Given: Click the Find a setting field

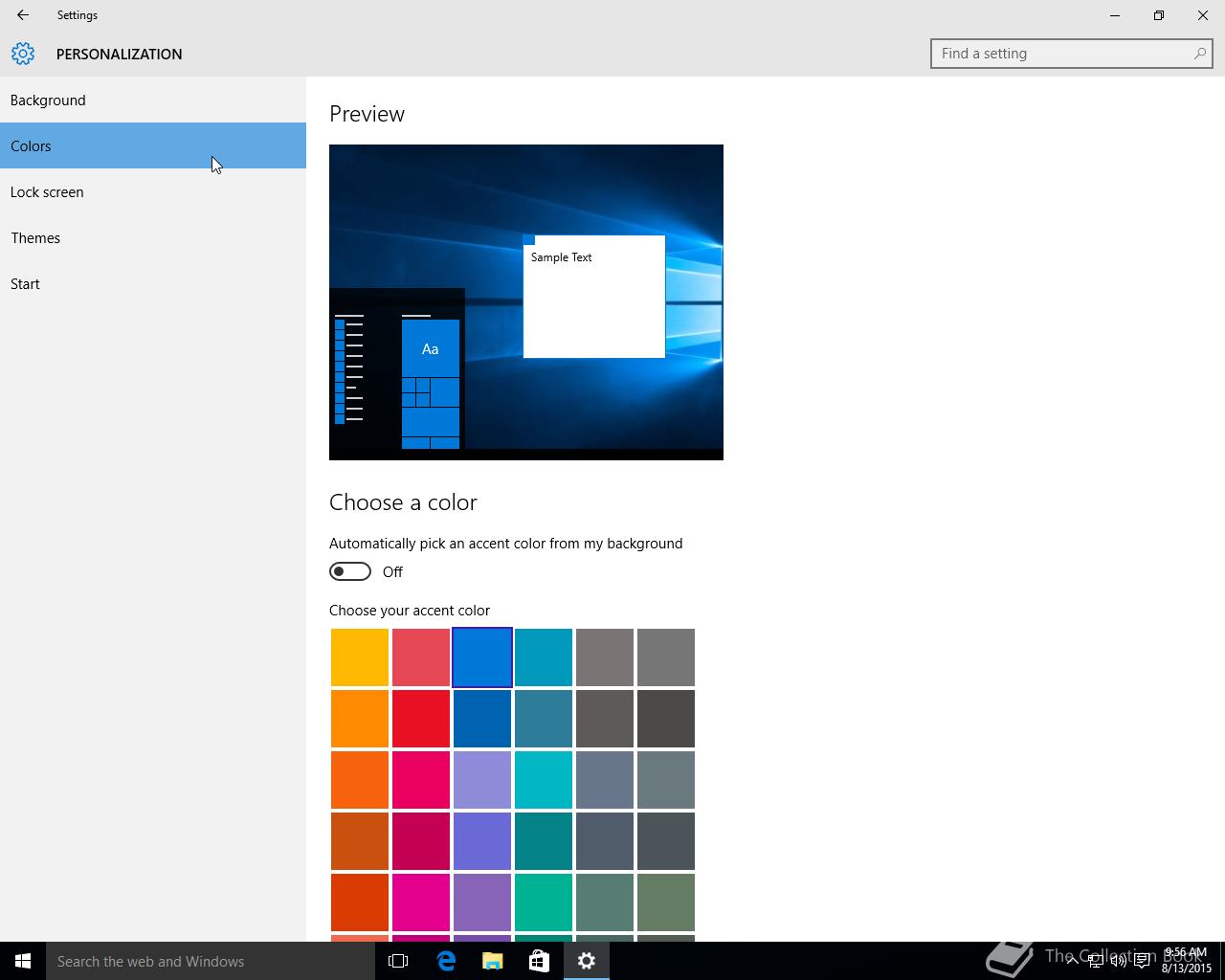Looking at the screenshot, I should [x=1071, y=54].
